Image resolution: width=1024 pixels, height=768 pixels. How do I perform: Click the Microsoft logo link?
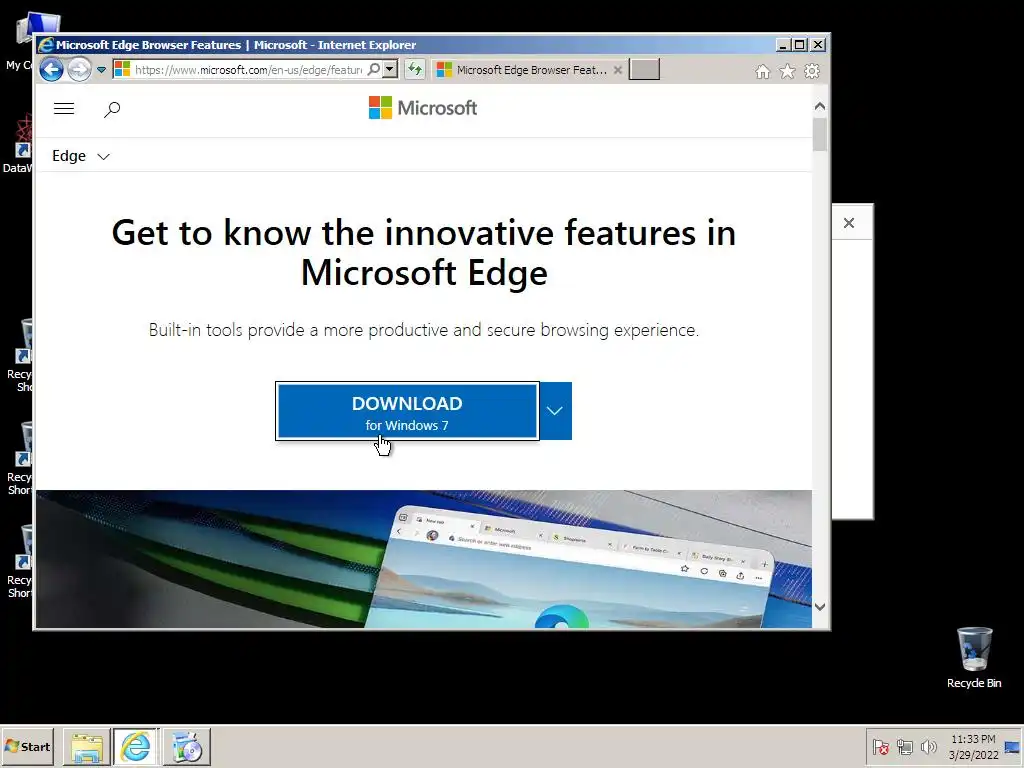click(423, 108)
